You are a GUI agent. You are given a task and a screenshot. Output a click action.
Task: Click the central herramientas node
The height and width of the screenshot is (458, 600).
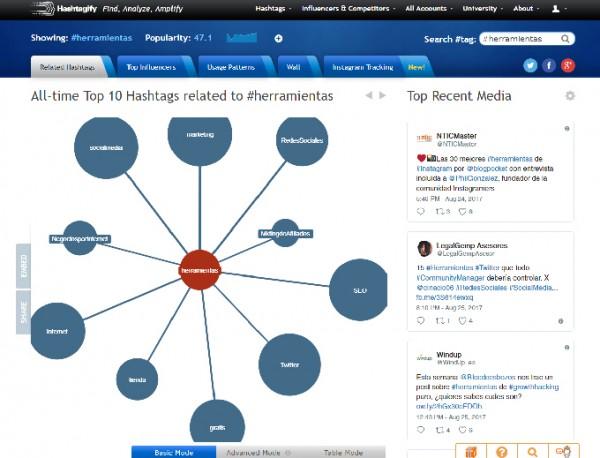pyautogui.click(x=199, y=270)
